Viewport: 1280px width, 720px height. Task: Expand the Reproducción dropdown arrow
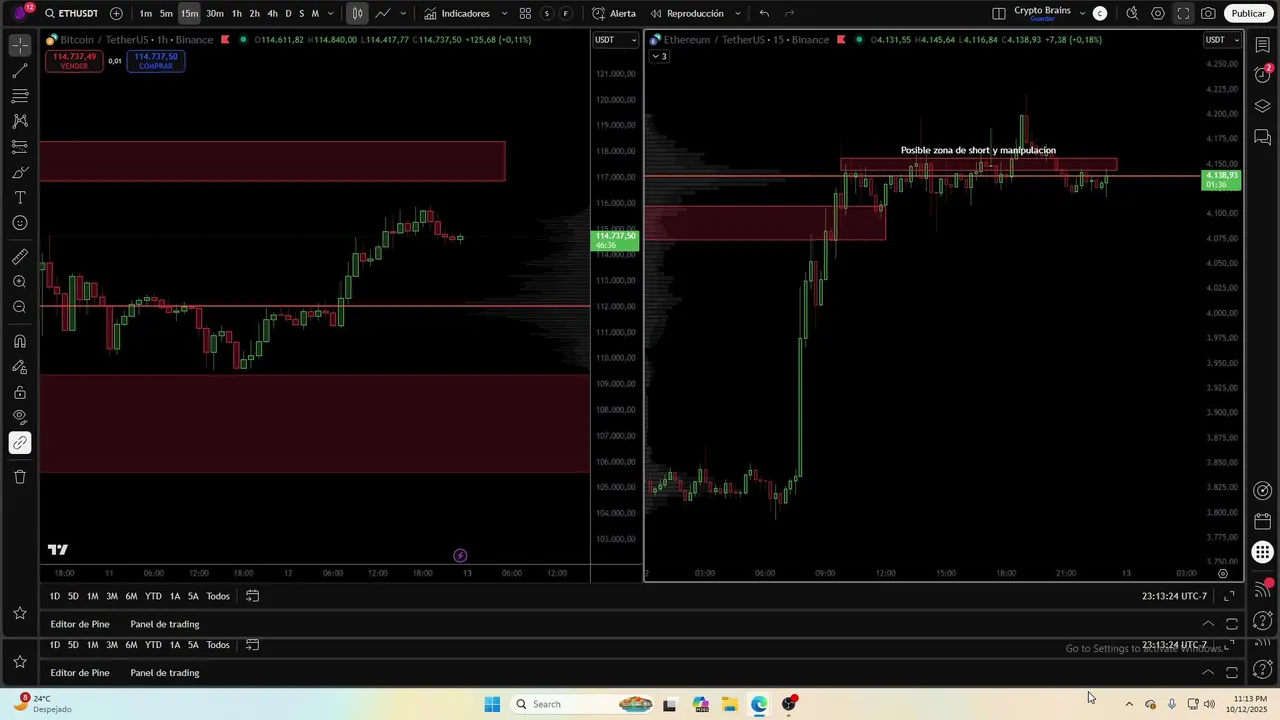coord(738,14)
